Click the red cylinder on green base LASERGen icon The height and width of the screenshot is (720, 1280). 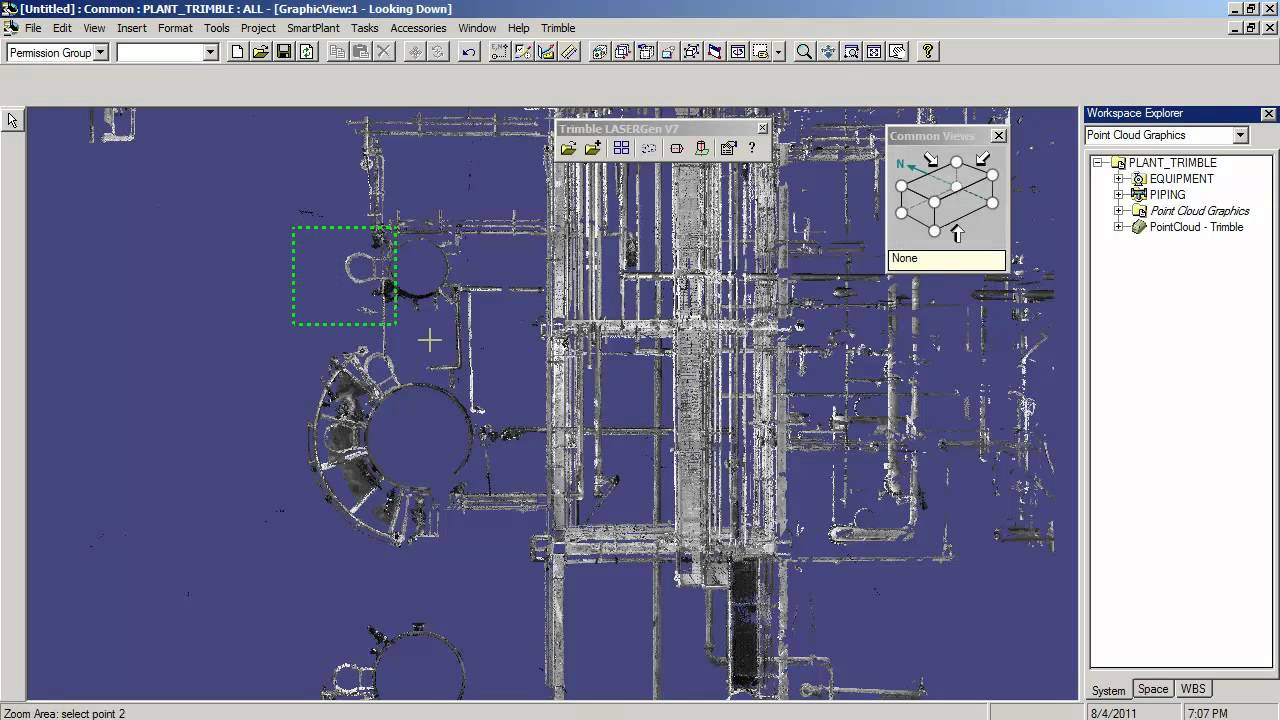(x=702, y=148)
